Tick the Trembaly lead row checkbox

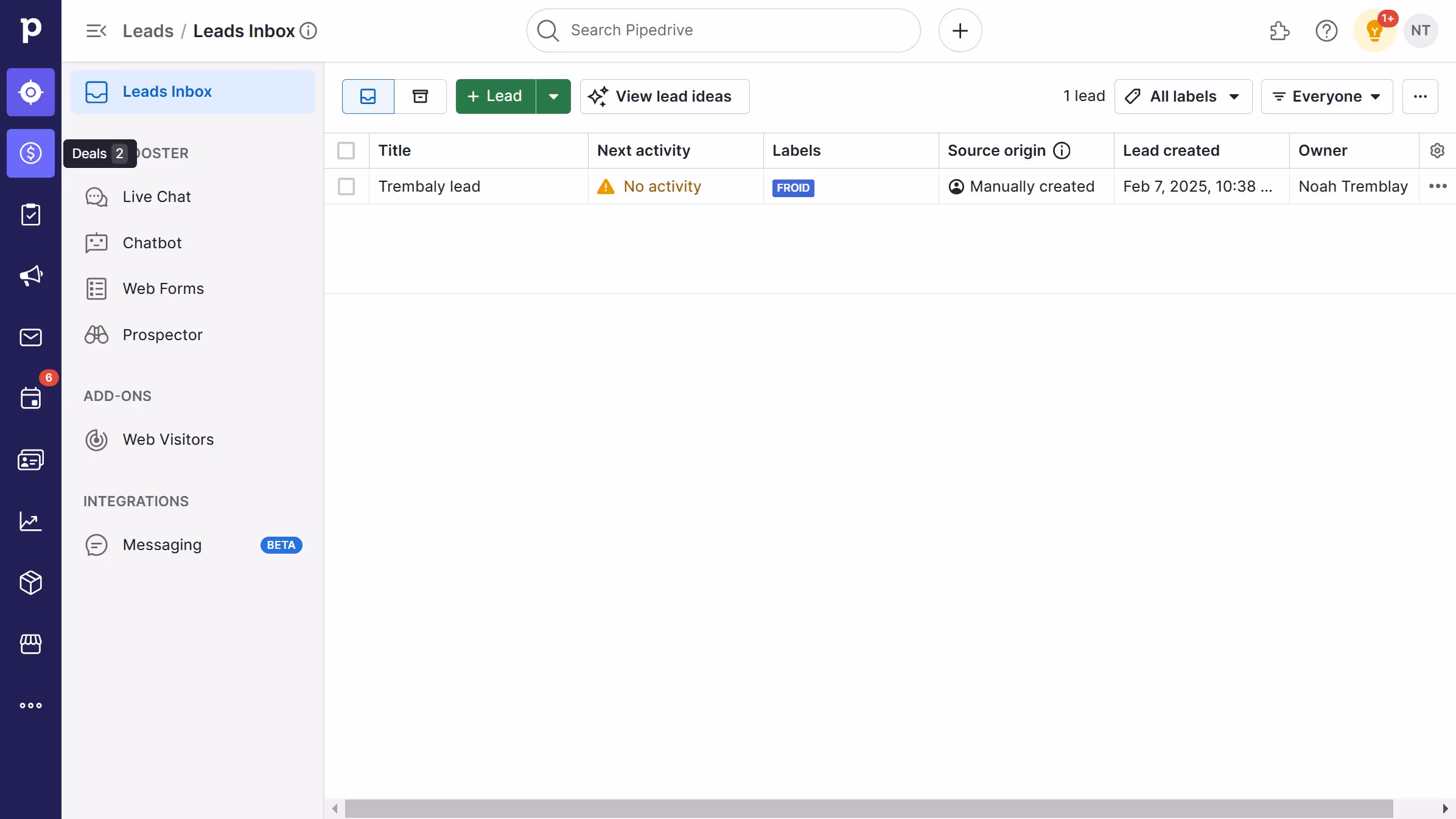pyautogui.click(x=346, y=186)
